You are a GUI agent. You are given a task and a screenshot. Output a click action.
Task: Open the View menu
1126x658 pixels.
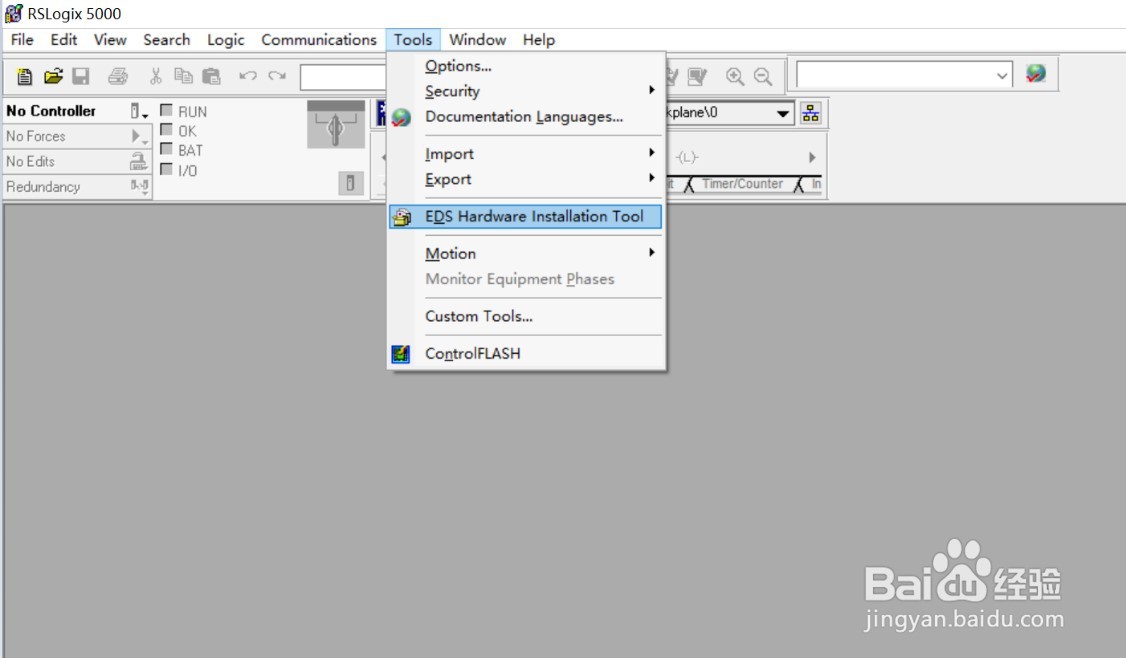click(x=110, y=40)
